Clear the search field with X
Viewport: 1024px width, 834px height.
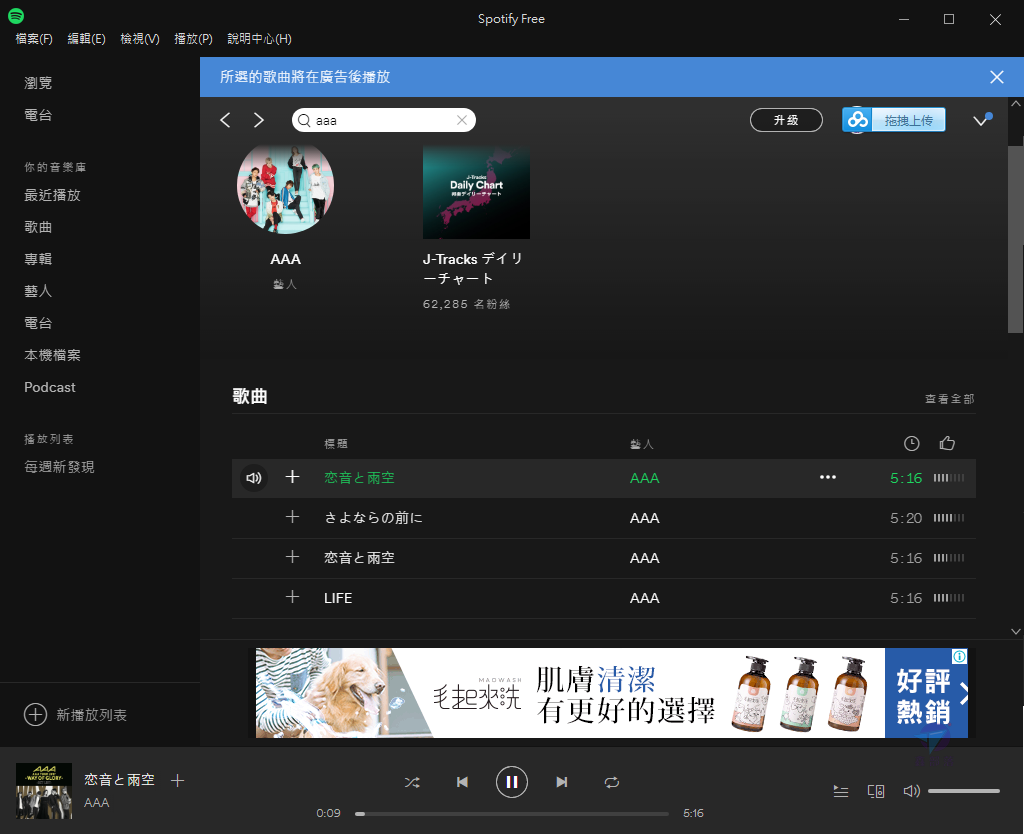[x=462, y=120]
